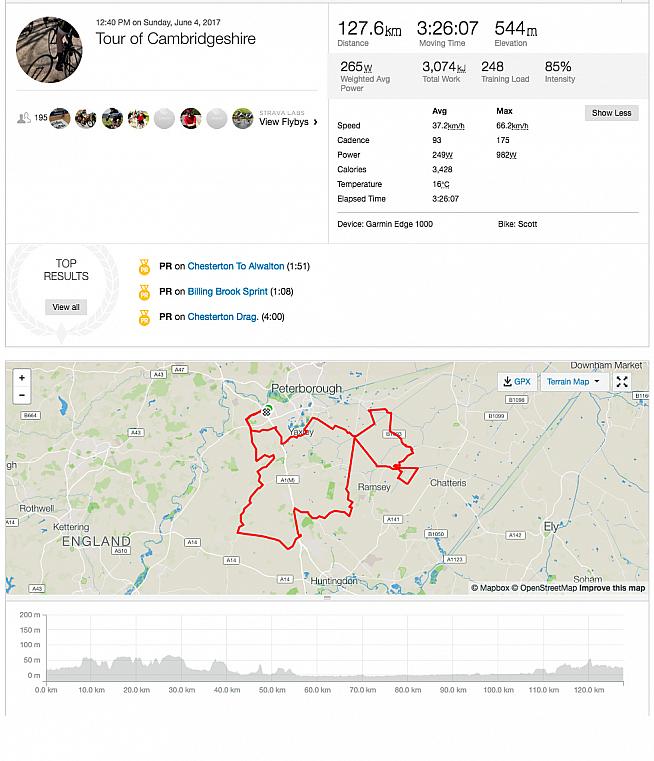Open Chesterton Drag segment link
This screenshot has width=654, height=761.
(x=223, y=317)
